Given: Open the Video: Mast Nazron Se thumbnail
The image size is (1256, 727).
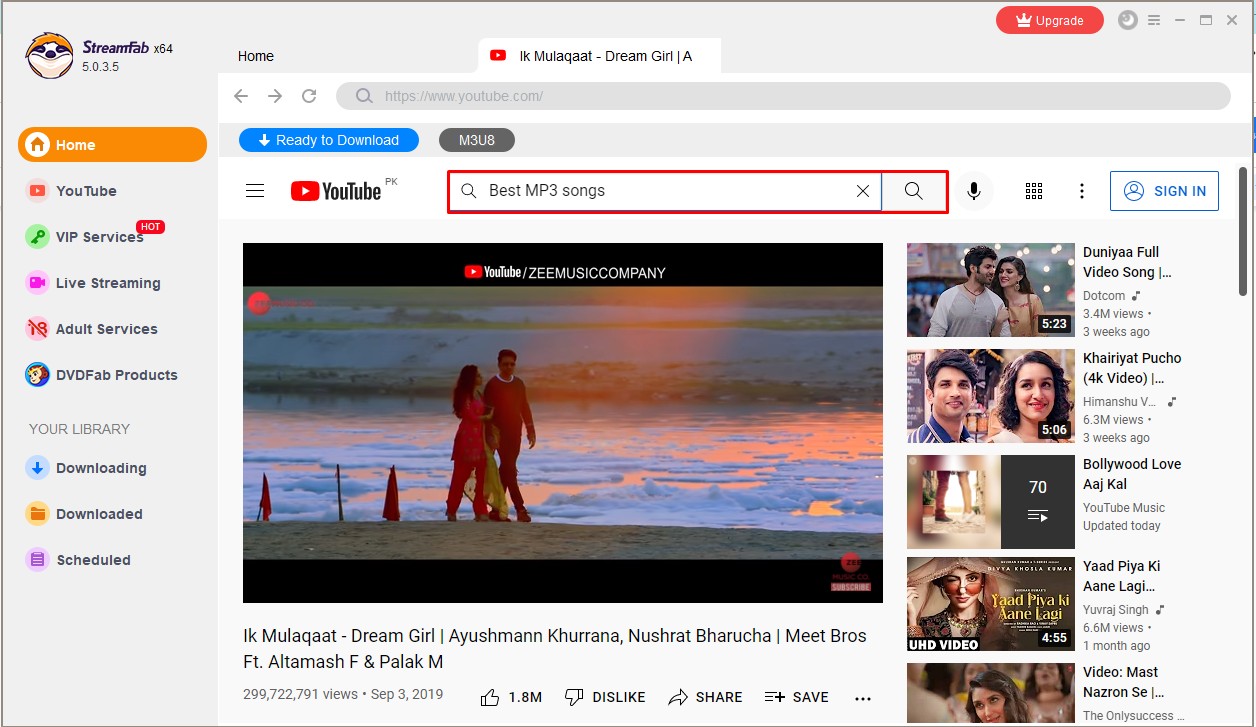Looking at the screenshot, I should [x=991, y=693].
